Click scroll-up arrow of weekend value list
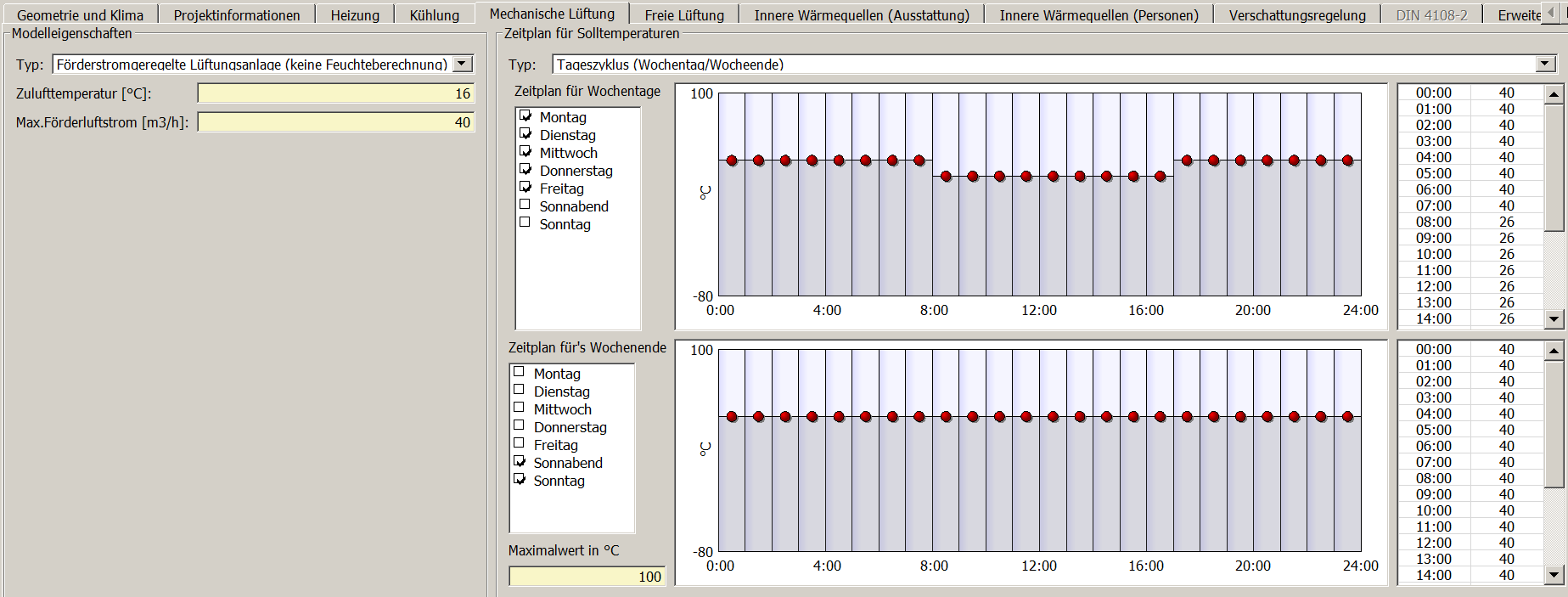This screenshot has height=597, width=1568. tap(1554, 351)
